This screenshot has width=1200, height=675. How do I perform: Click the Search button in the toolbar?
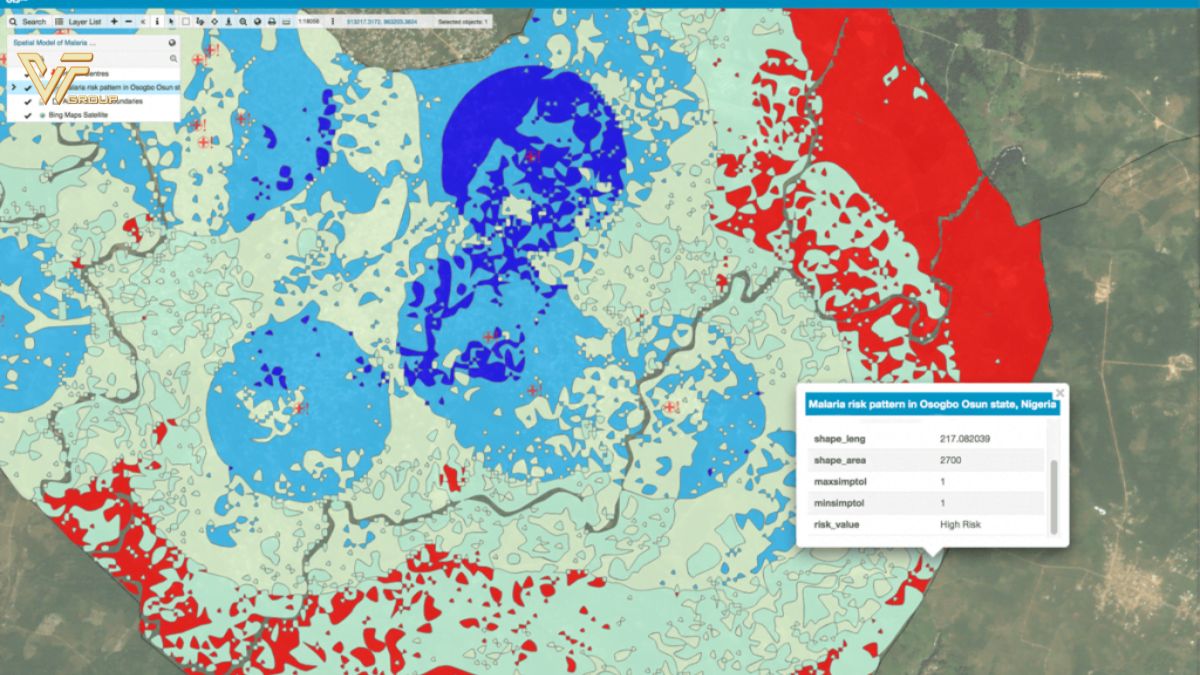click(28, 21)
